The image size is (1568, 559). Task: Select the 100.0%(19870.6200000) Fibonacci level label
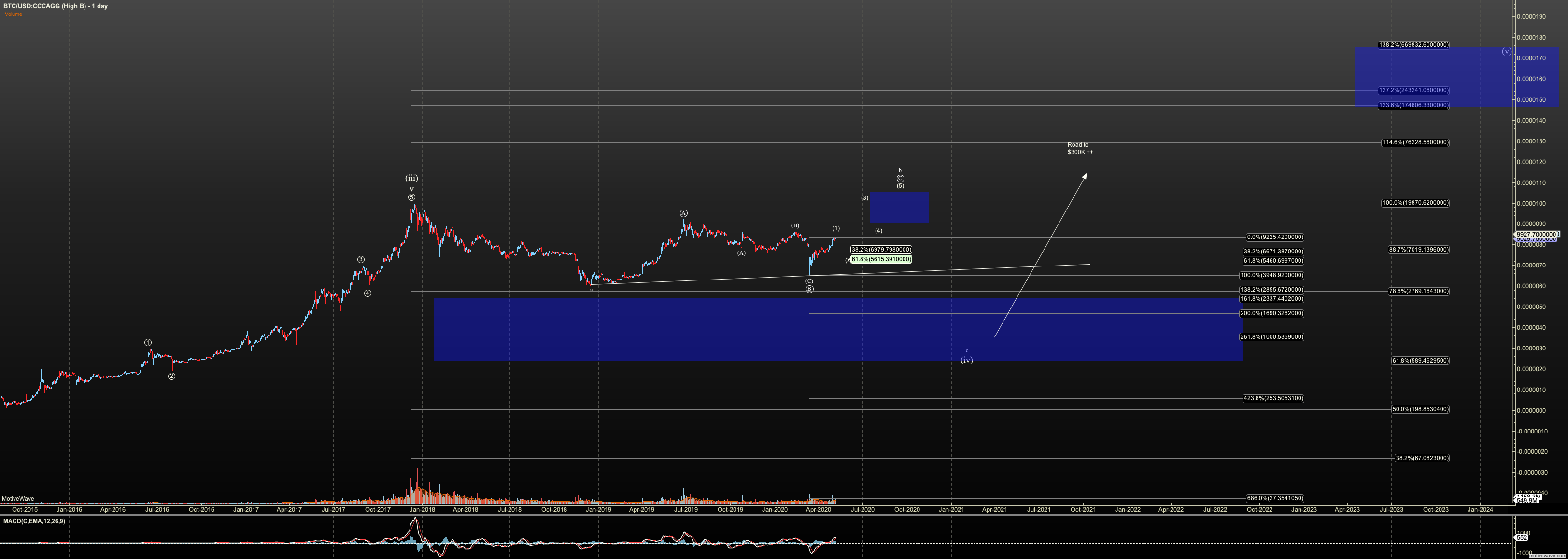point(1415,203)
